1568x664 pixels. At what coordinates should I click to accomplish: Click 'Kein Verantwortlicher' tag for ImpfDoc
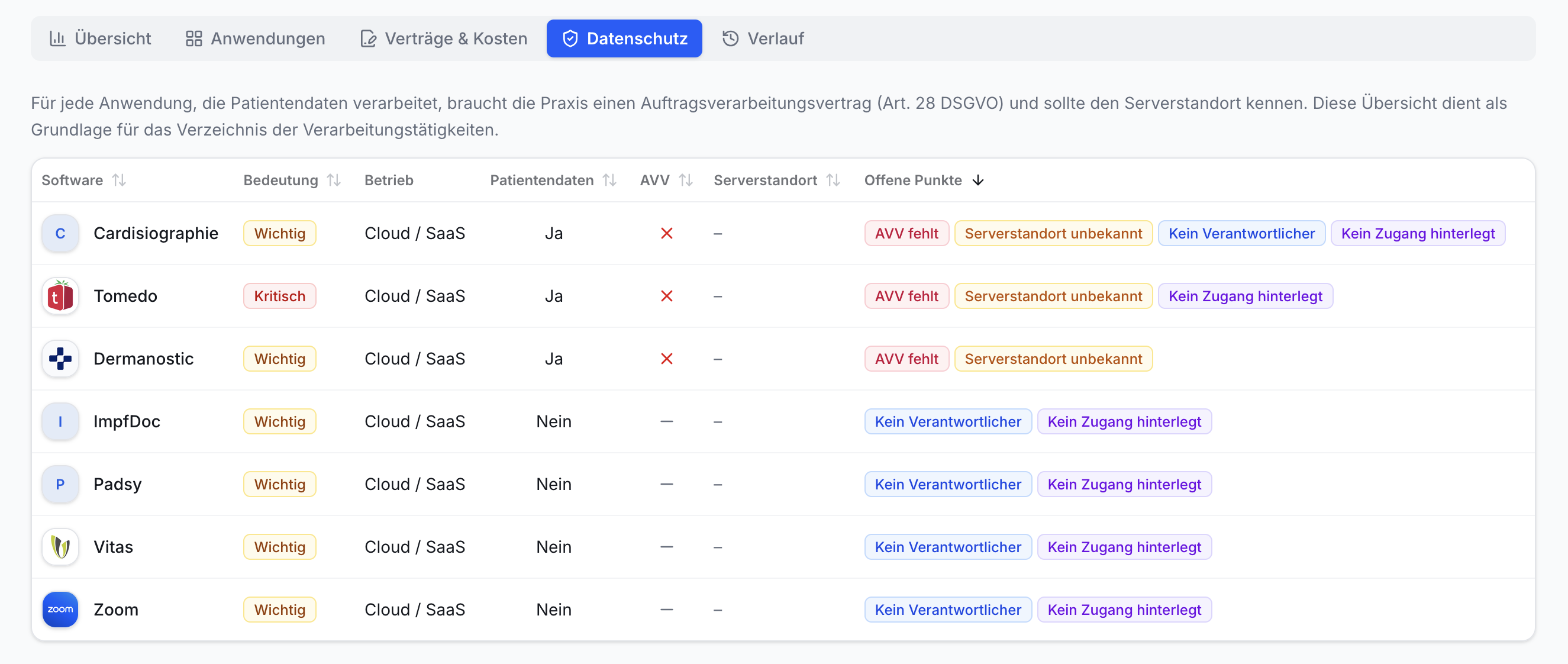pyautogui.click(x=948, y=421)
